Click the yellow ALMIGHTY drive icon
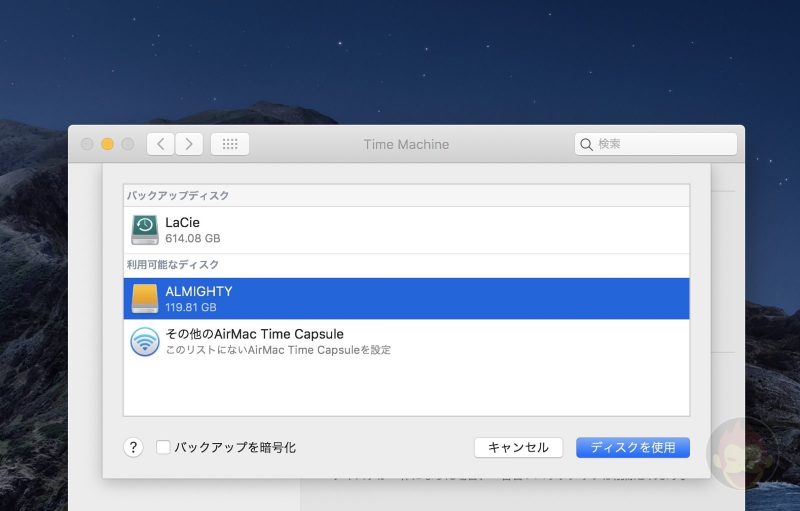Screen dimensions: 800x511 pos(145,298)
